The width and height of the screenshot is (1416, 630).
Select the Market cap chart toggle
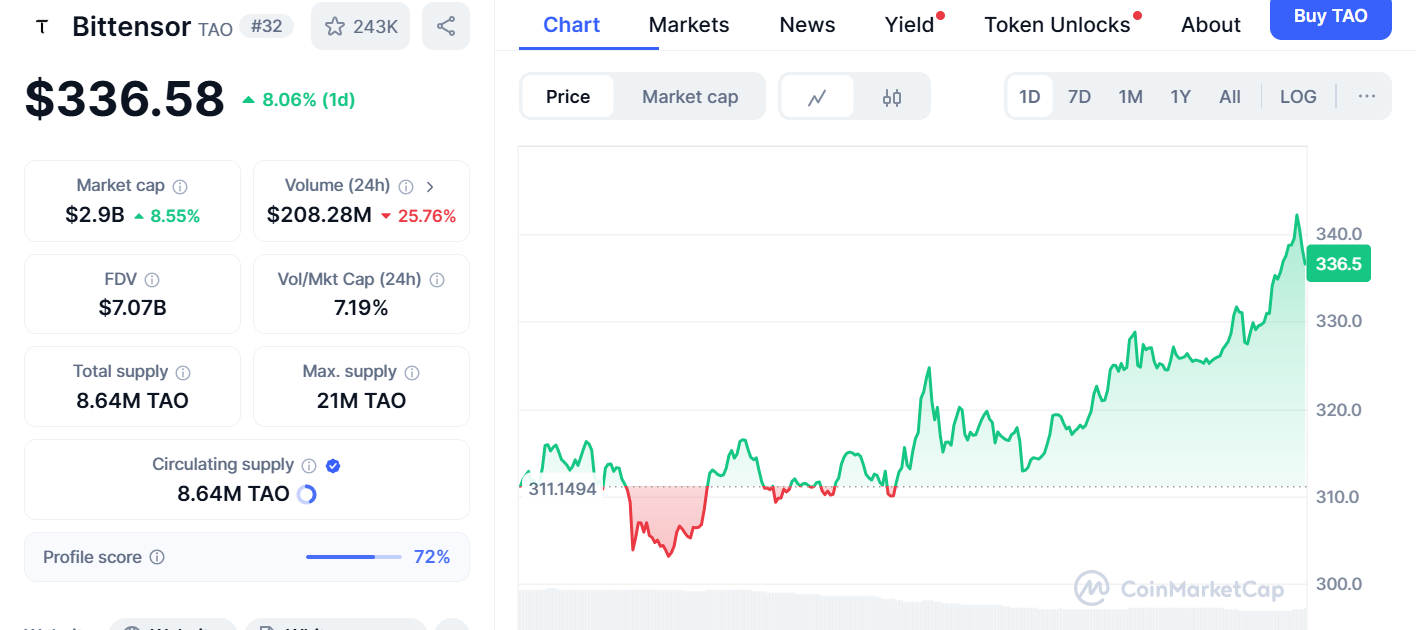click(690, 97)
